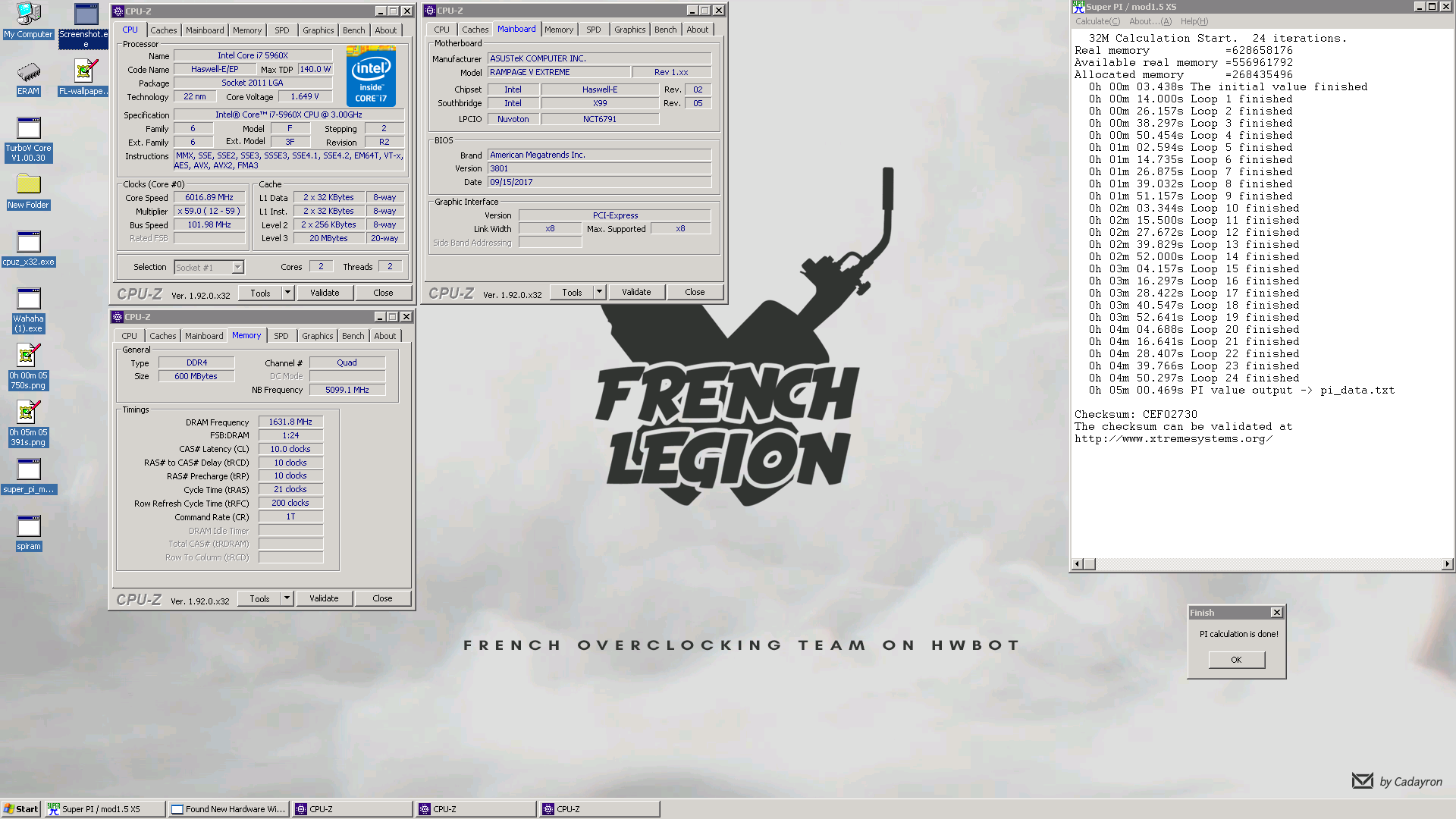The image size is (1456, 819).
Task: Click the BIOS Version value 3801
Action: [599, 168]
